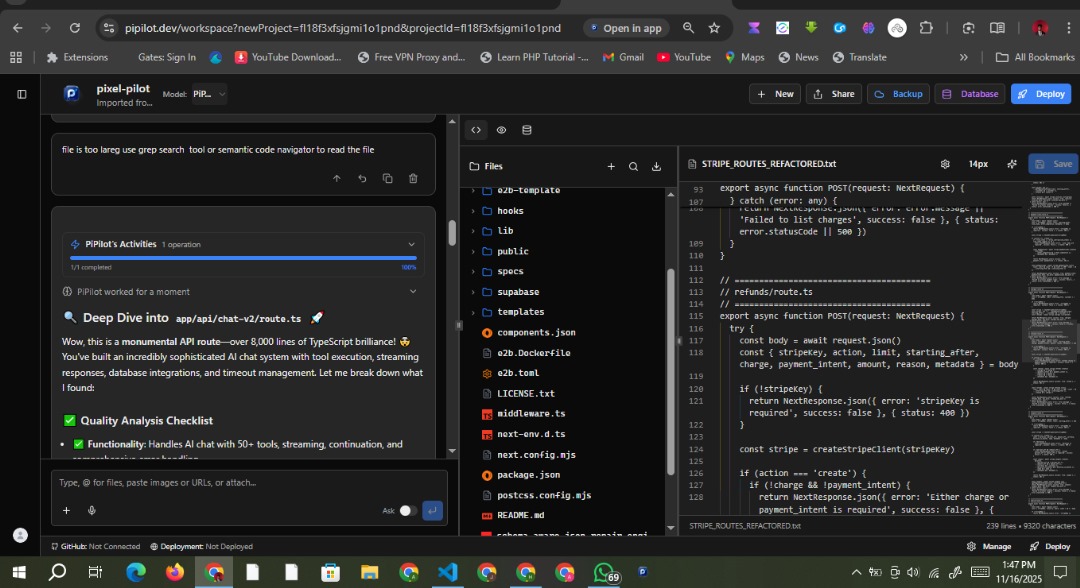Open editor settings gear icon

click(945, 164)
